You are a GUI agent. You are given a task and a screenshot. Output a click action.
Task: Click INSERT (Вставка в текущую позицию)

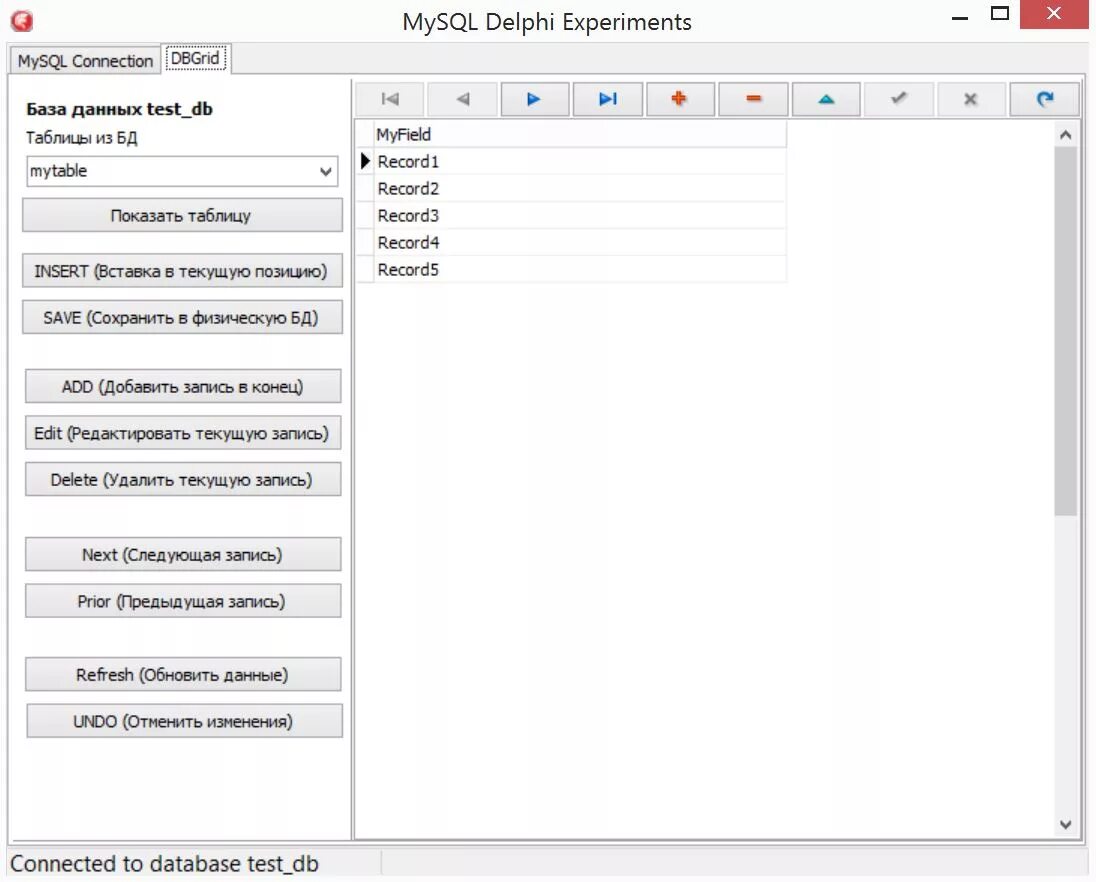[x=182, y=270]
